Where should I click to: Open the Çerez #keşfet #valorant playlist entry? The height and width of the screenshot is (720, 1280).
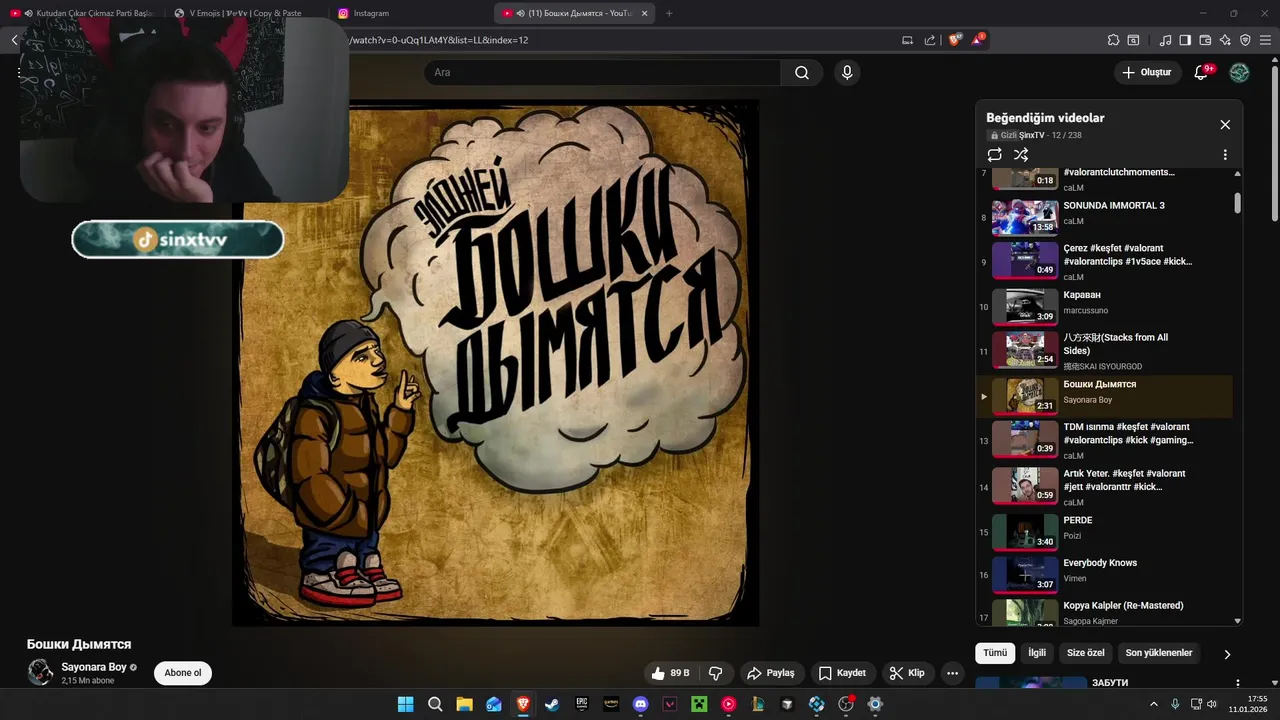click(1104, 262)
